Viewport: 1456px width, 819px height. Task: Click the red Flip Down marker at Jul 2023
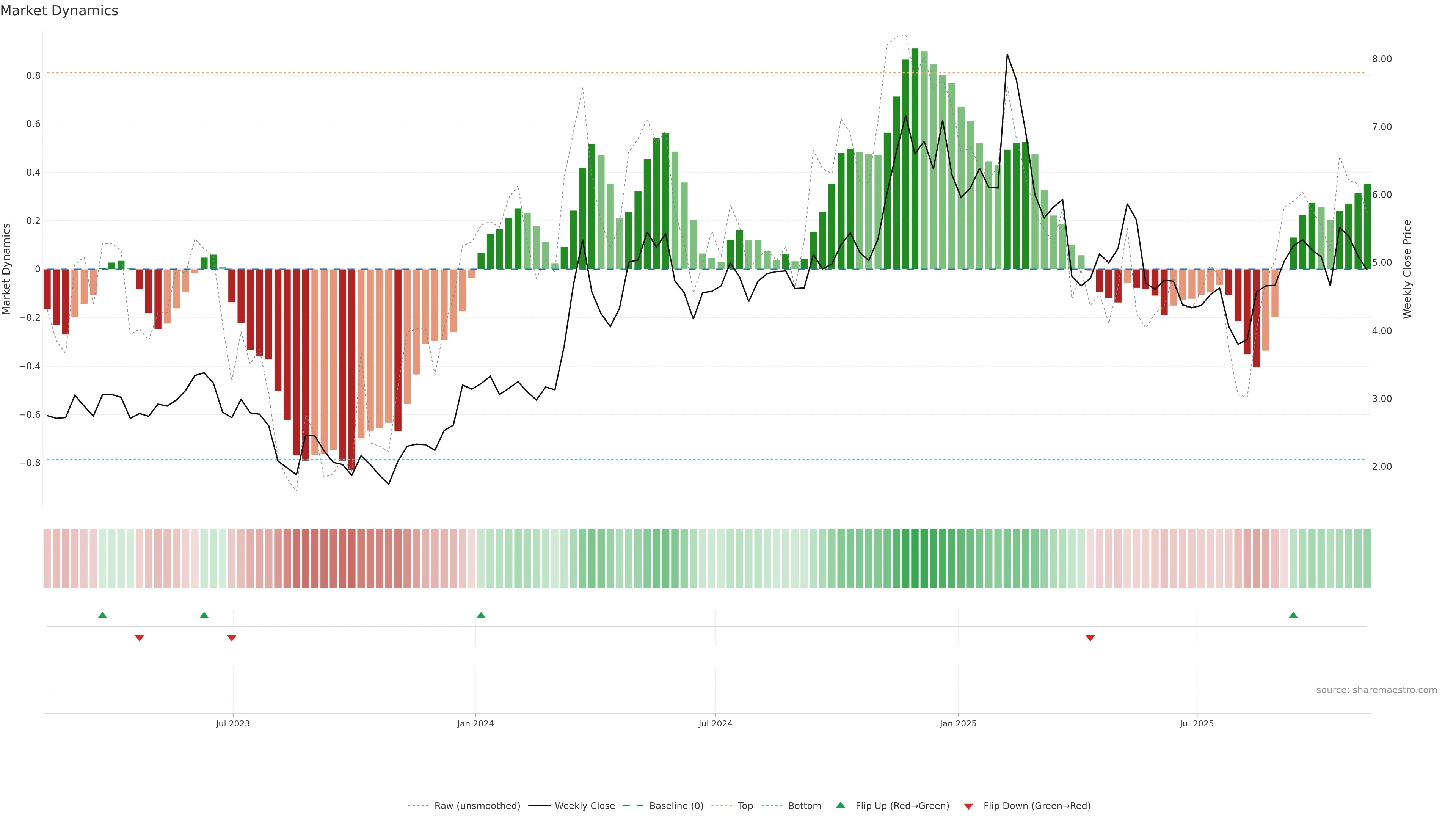pyautogui.click(x=232, y=638)
